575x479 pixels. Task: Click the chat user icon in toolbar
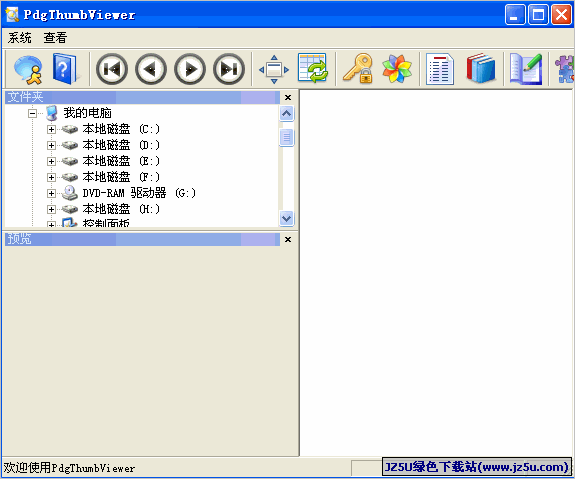click(x=28, y=69)
